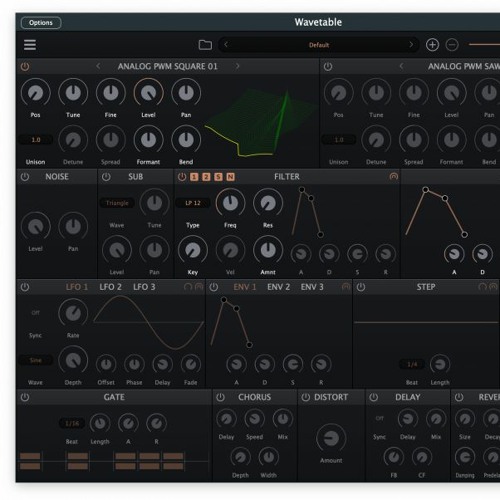
Task: Click the LFO sine waveform display
Action: pyautogui.click(x=149, y=322)
